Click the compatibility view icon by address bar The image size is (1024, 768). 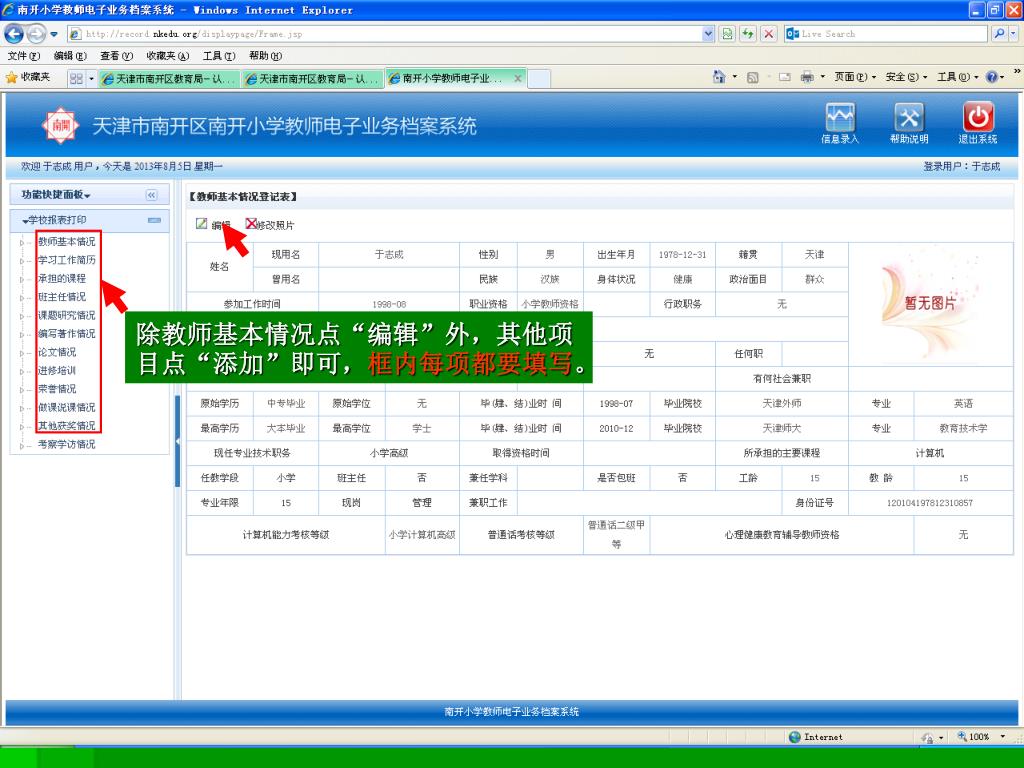727,33
